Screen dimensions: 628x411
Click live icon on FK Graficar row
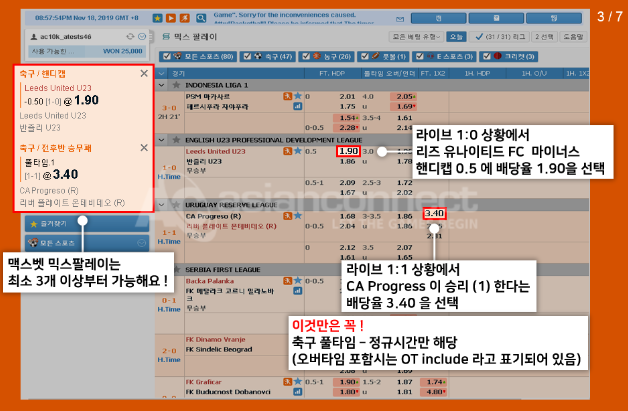tap(287, 382)
